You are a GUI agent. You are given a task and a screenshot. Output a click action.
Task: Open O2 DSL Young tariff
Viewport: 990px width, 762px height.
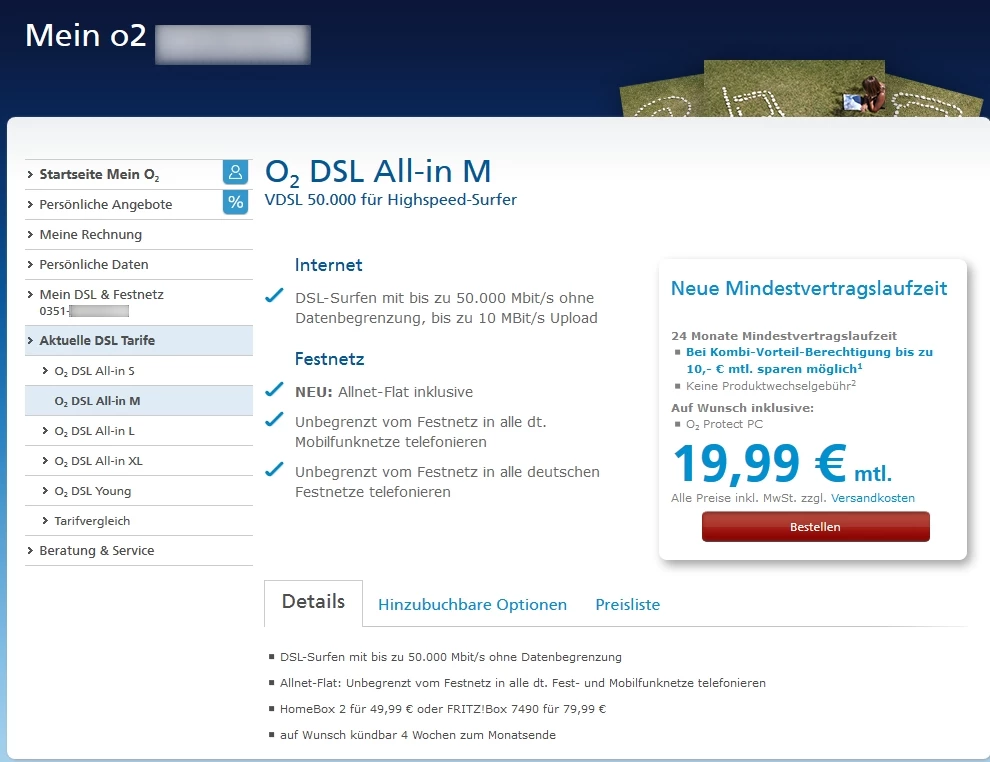point(93,491)
